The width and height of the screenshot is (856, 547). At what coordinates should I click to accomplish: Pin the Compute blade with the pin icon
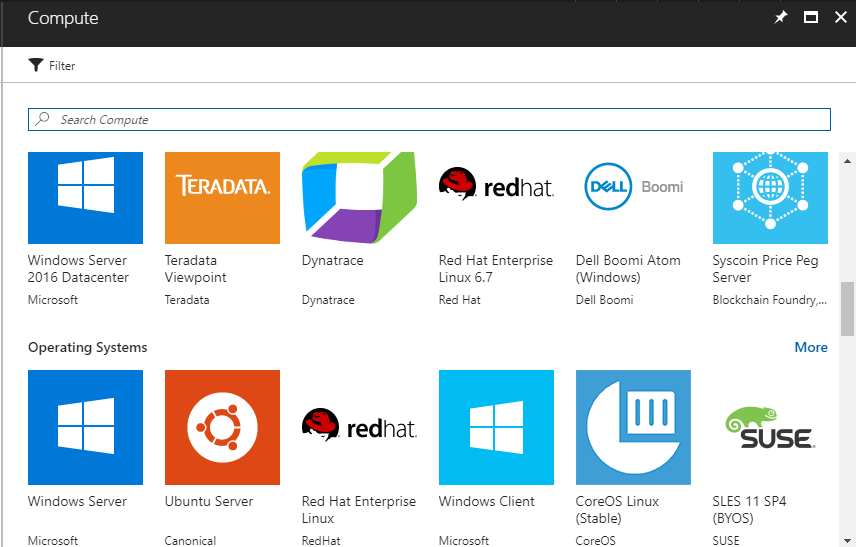[x=781, y=17]
